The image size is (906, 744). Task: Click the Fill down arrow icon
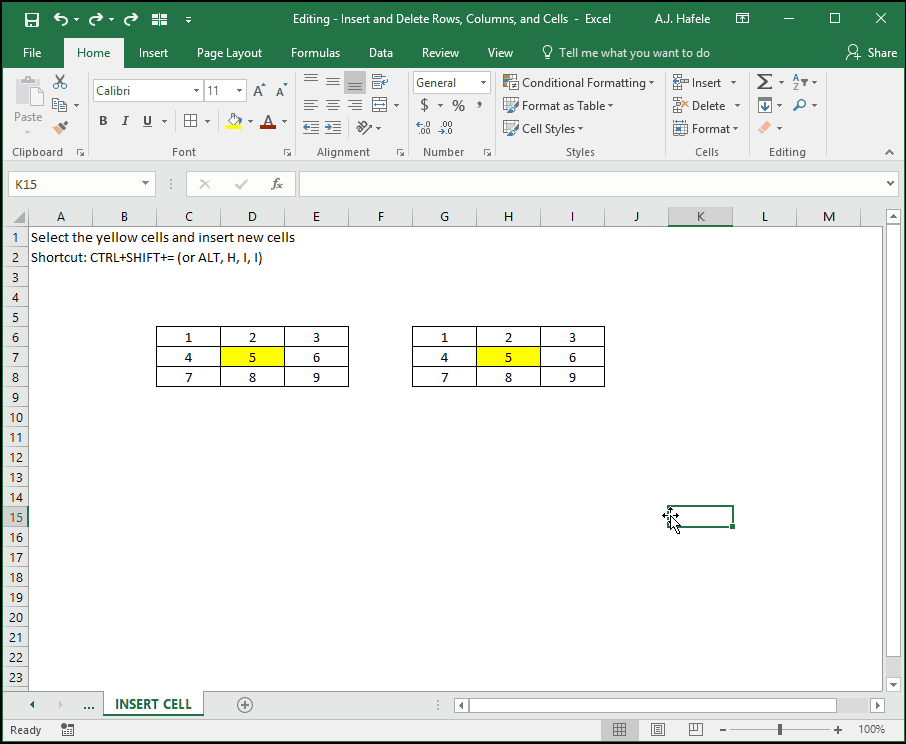click(x=764, y=105)
